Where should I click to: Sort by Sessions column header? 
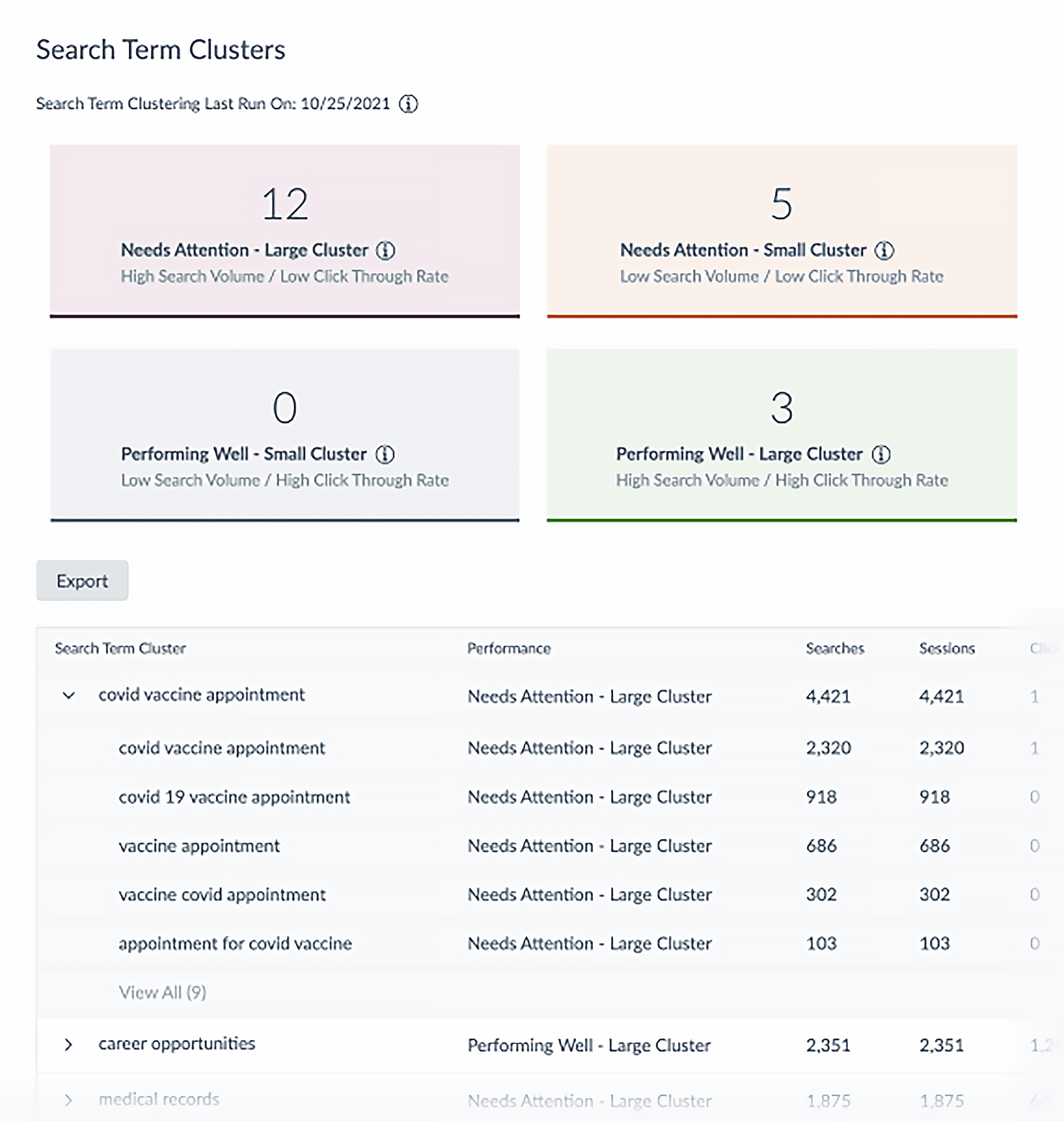tap(947, 648)
